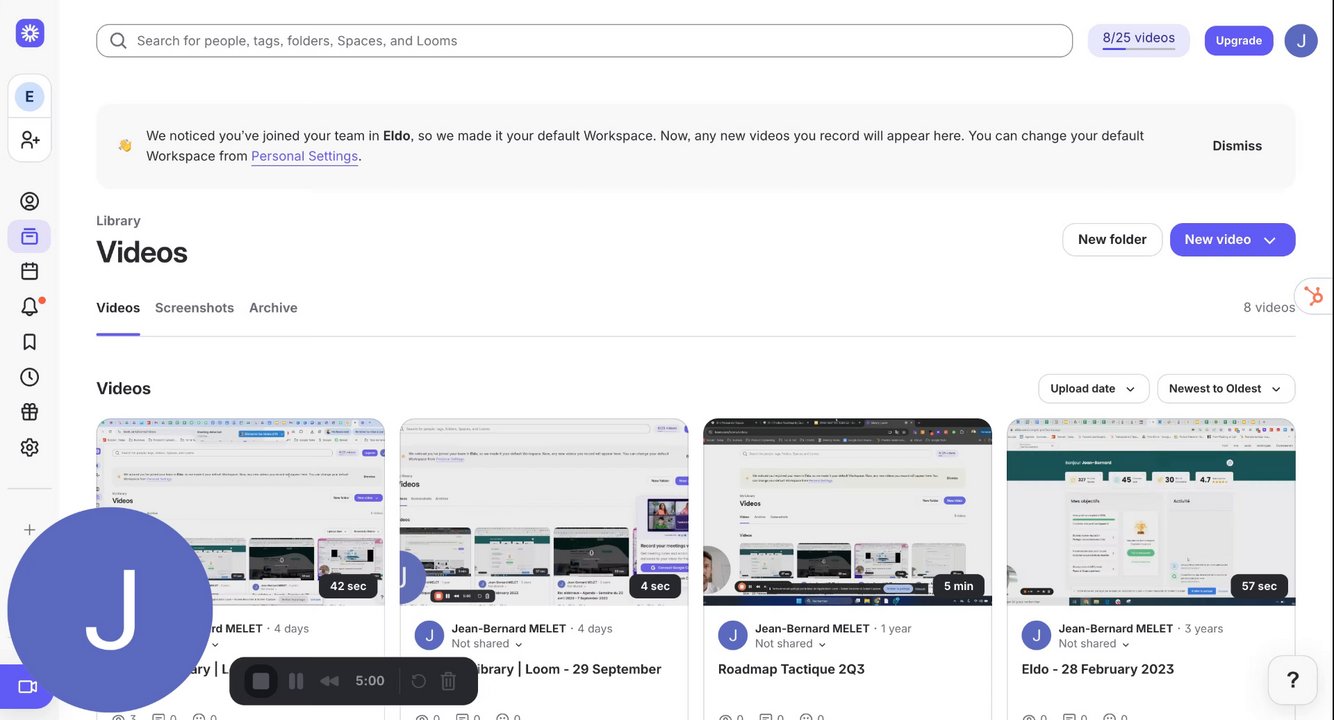
Task: Click the Loom logo icon
Action: (30, 33)
